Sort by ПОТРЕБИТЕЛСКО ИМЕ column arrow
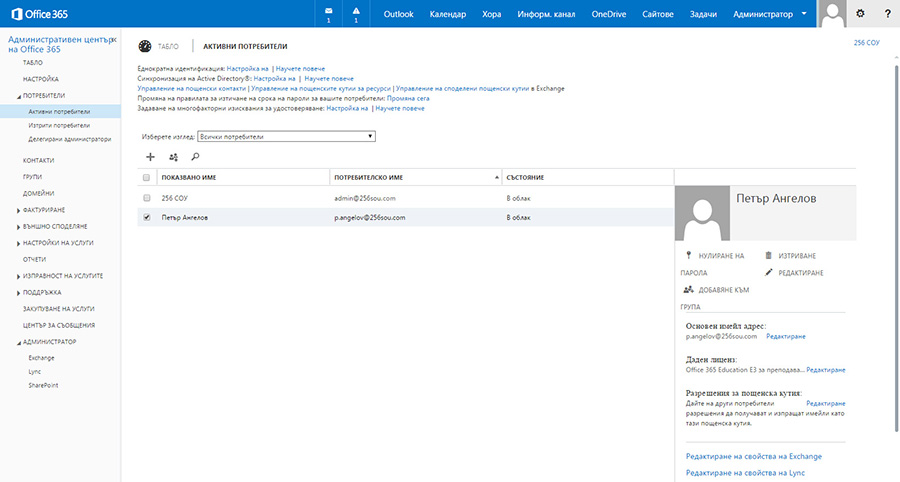 coord(496,178)
